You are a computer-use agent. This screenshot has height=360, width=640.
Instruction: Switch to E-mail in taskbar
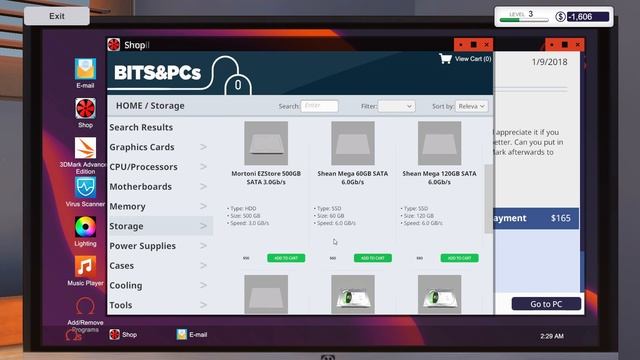coord(192,335)
